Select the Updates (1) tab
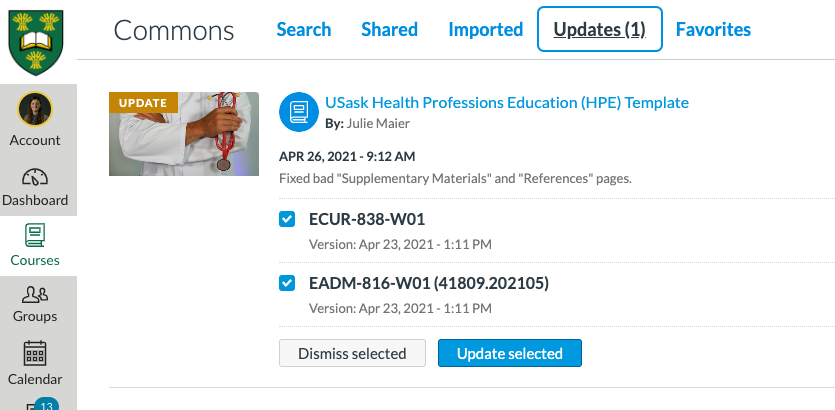 [x=600, y=29]
